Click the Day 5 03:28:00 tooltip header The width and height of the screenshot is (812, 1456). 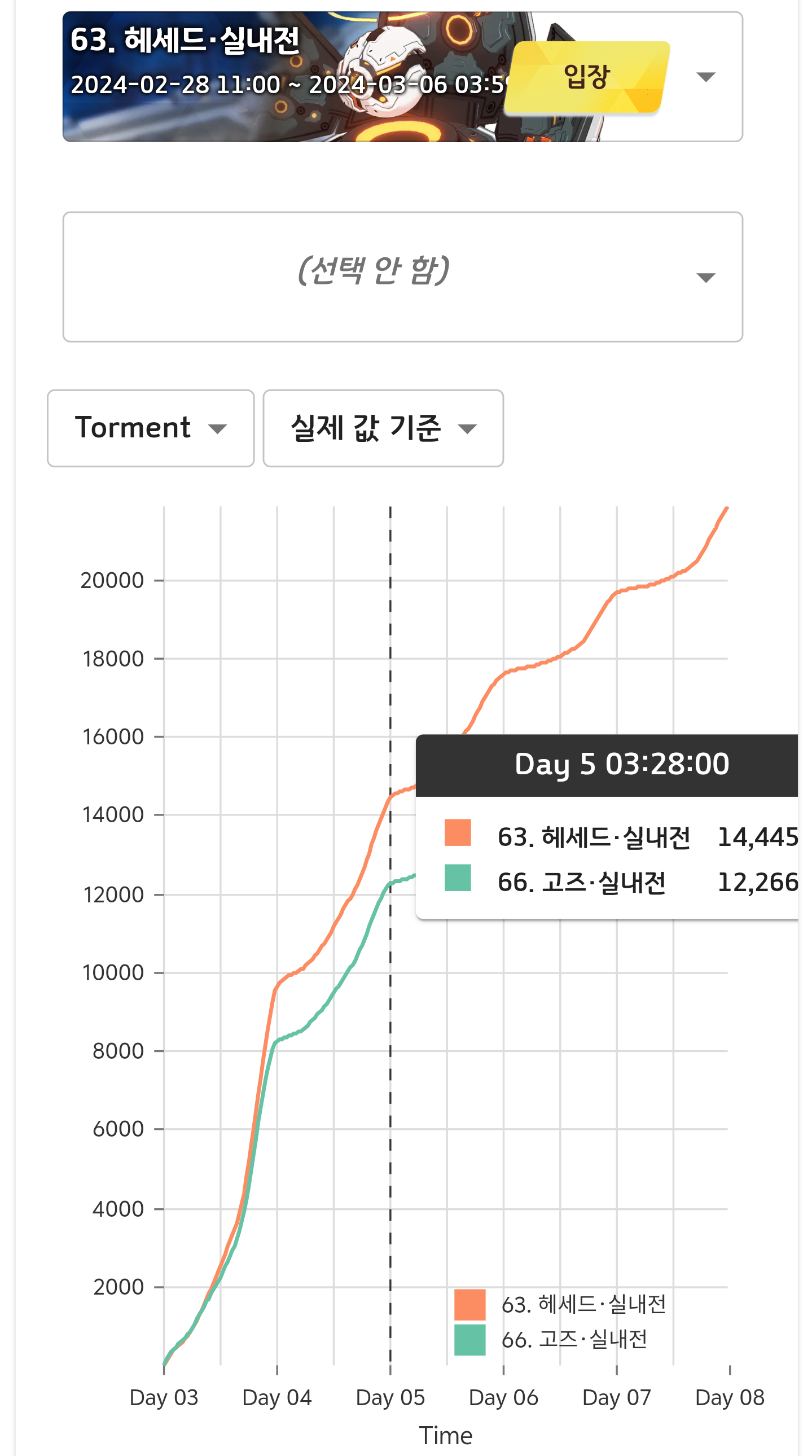621,764
